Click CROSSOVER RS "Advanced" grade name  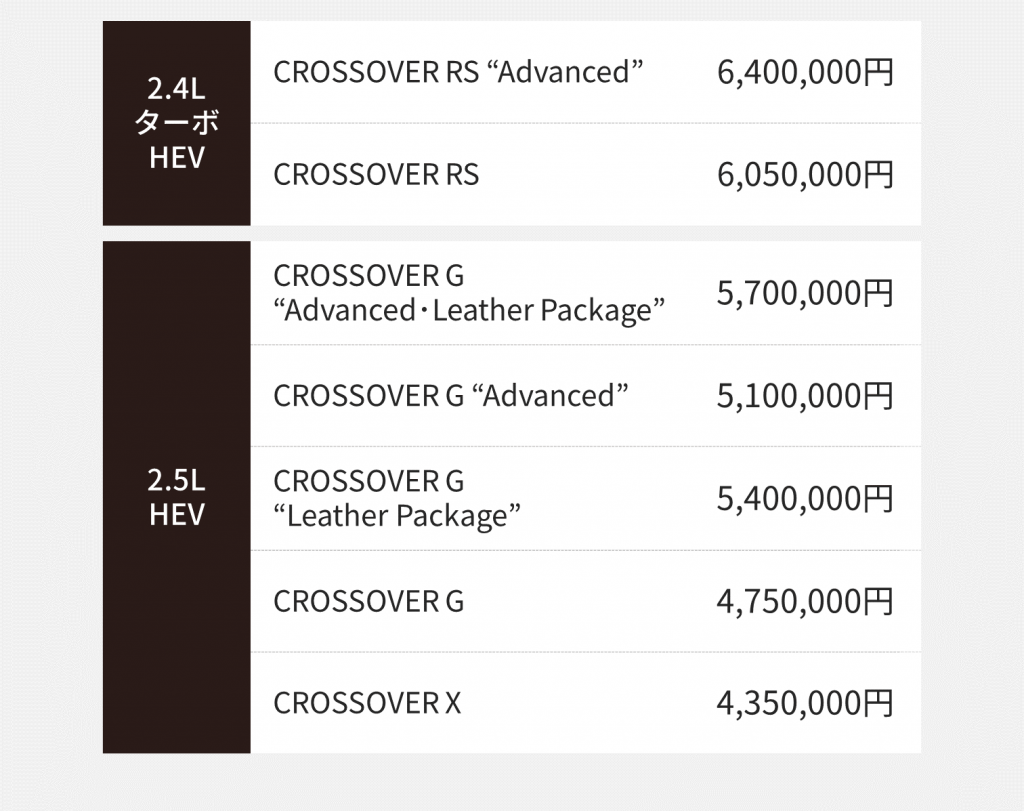(x=458, y=72)
